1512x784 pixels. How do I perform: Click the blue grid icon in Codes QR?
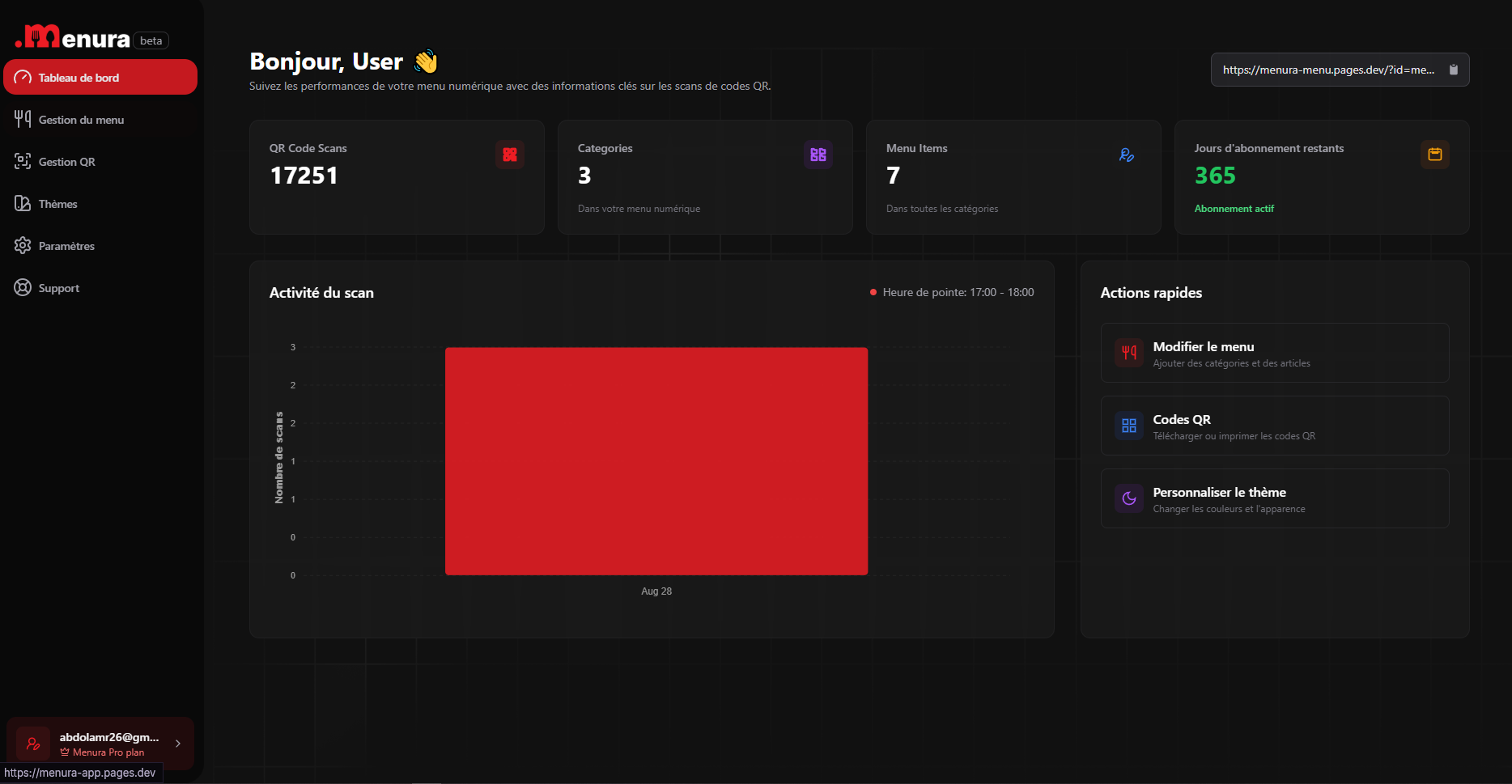(x=1129, y=426)
